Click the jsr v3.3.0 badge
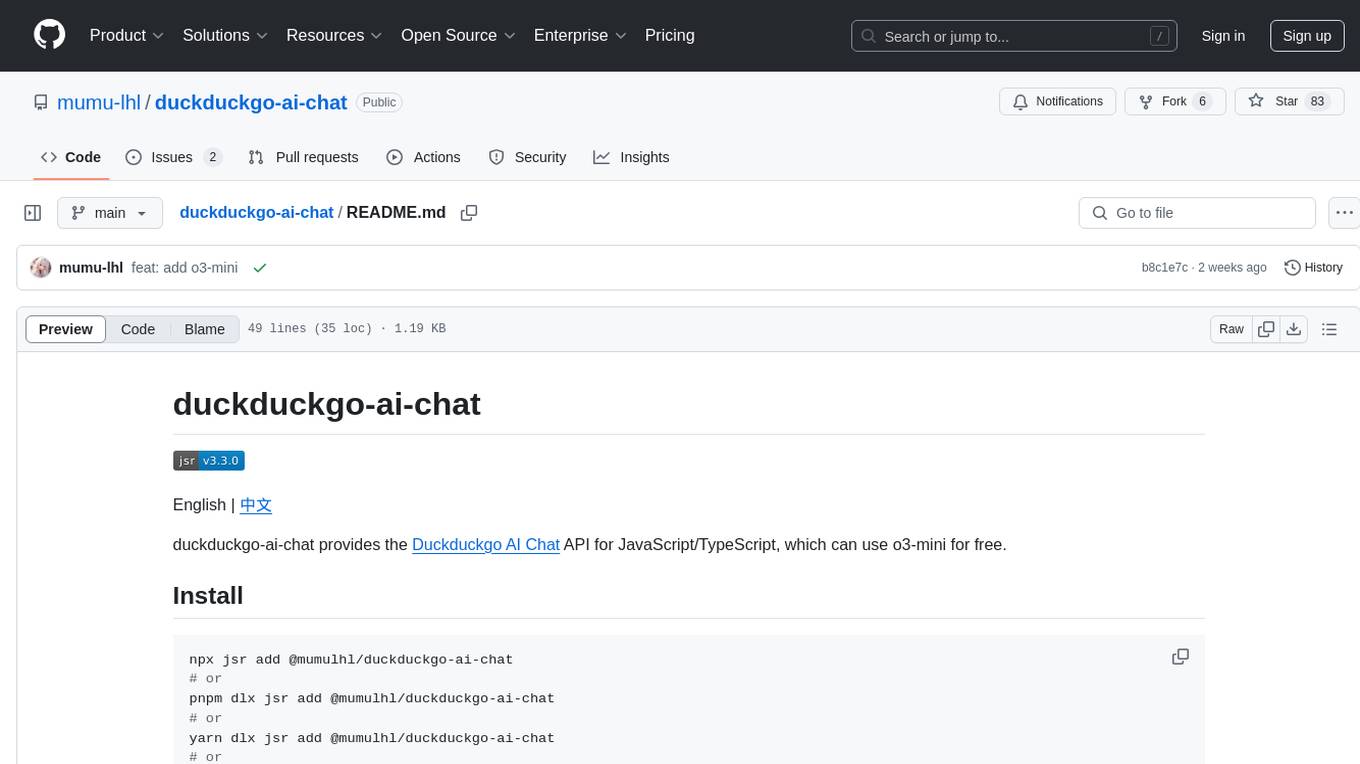Image resolution: width=1360 pixels, height=764 pixels. tap(209, 460)
